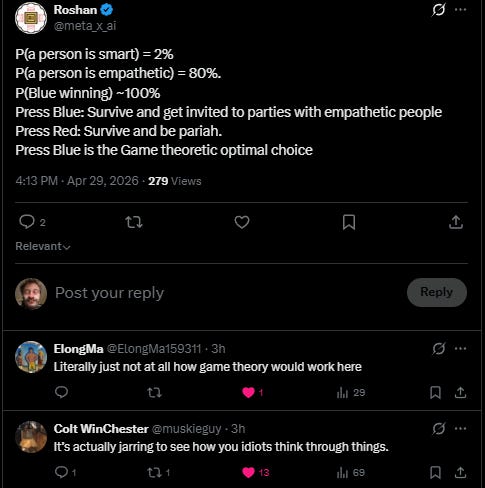Repost Colt WinChester's reply

coord(159,472)
